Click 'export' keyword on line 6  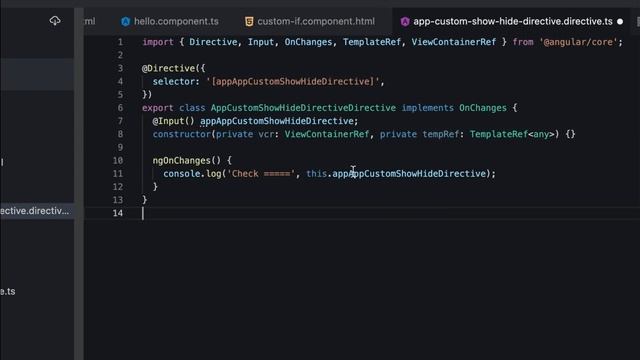pyautogui.click(x=158, y=108)
